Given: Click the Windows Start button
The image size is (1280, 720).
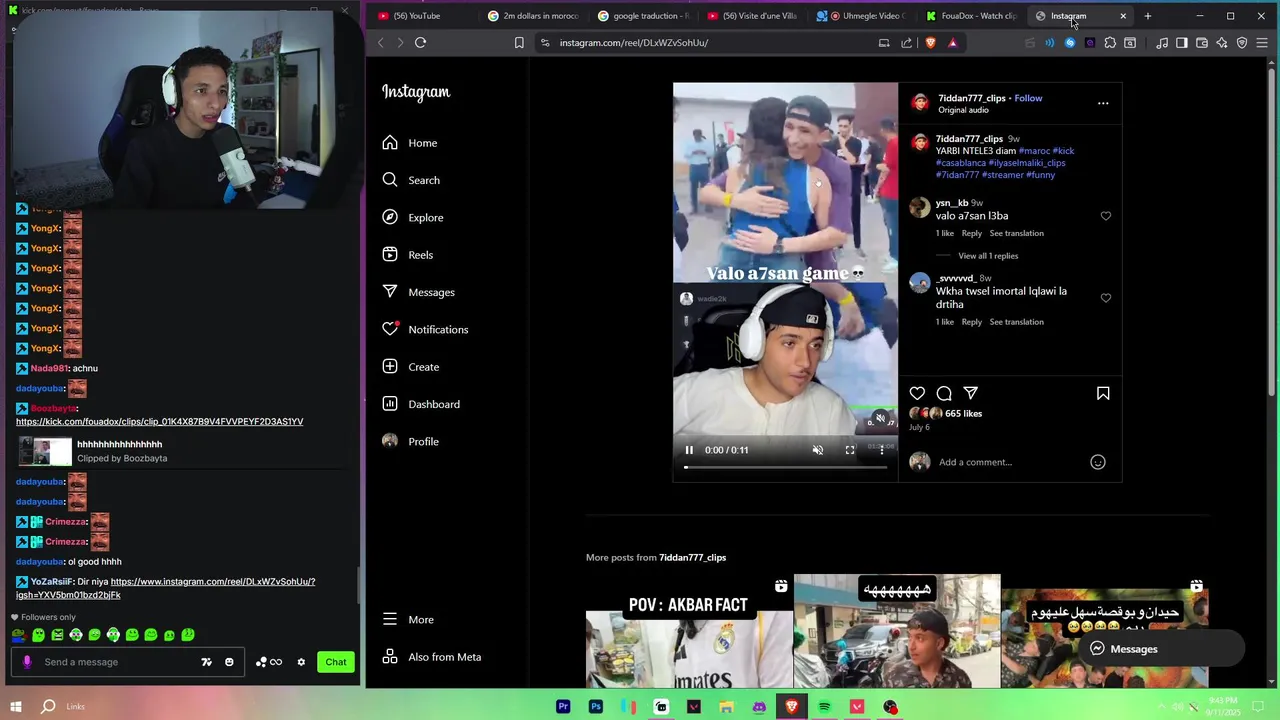Looking at the screenshot, I should pos(14,707).
